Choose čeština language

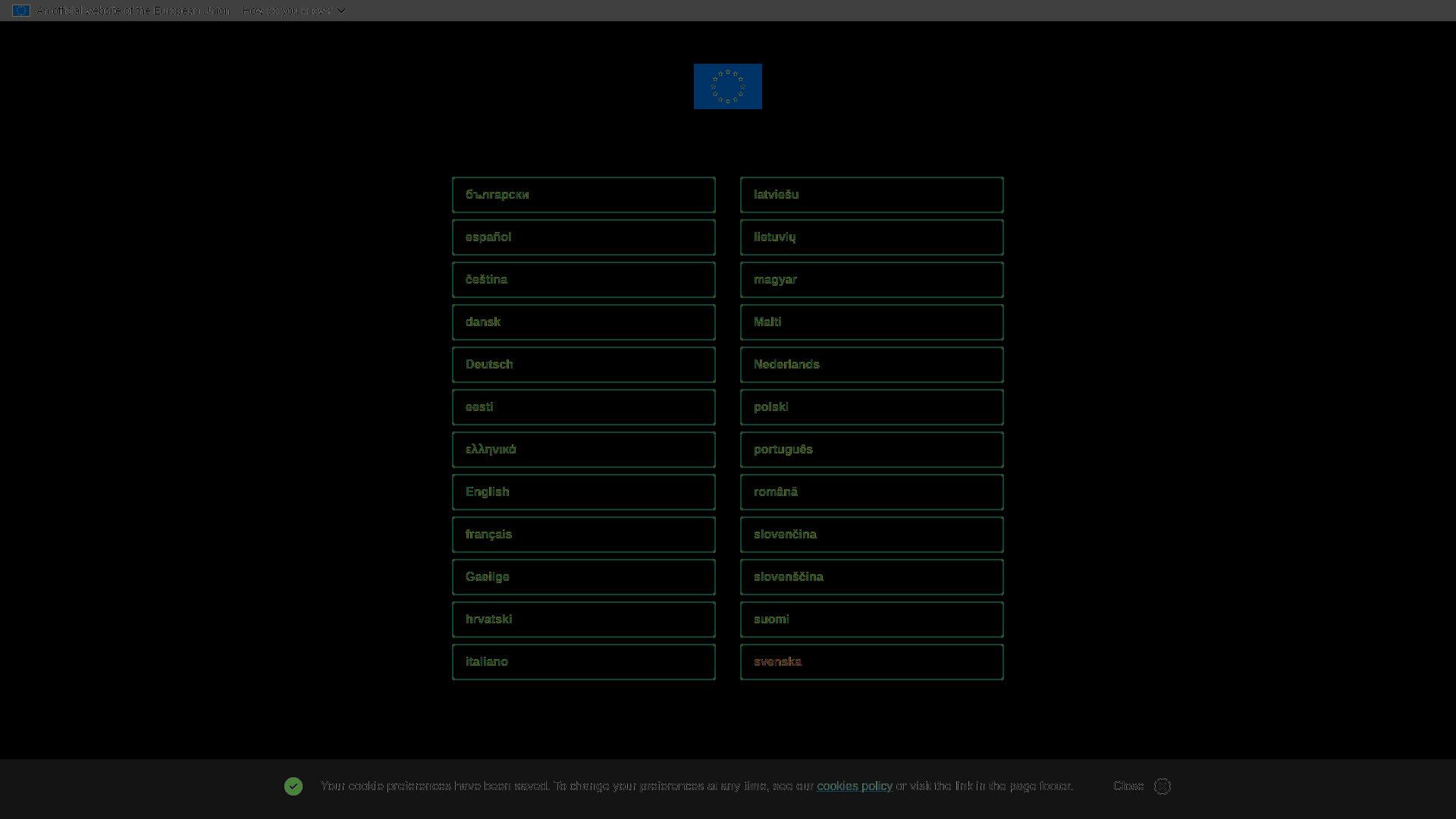[x=584, y=280]
